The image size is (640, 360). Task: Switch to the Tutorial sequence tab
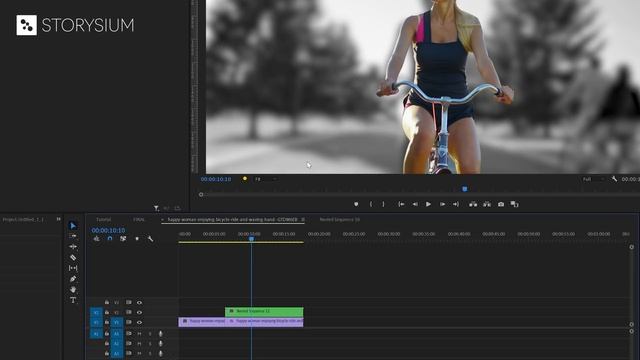click(104, 220)
